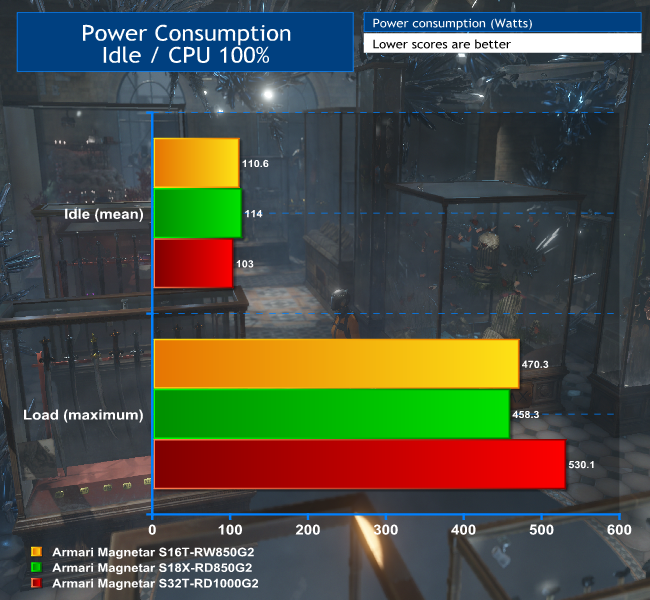Click the value label '458.3'
Viewport: 650px width, 600px height.
[526, 414]
